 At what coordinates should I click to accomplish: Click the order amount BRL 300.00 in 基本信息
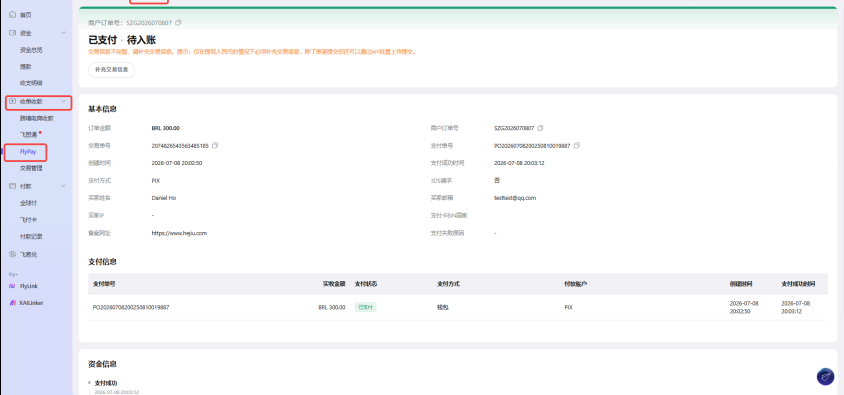click(x=166, y=128)
